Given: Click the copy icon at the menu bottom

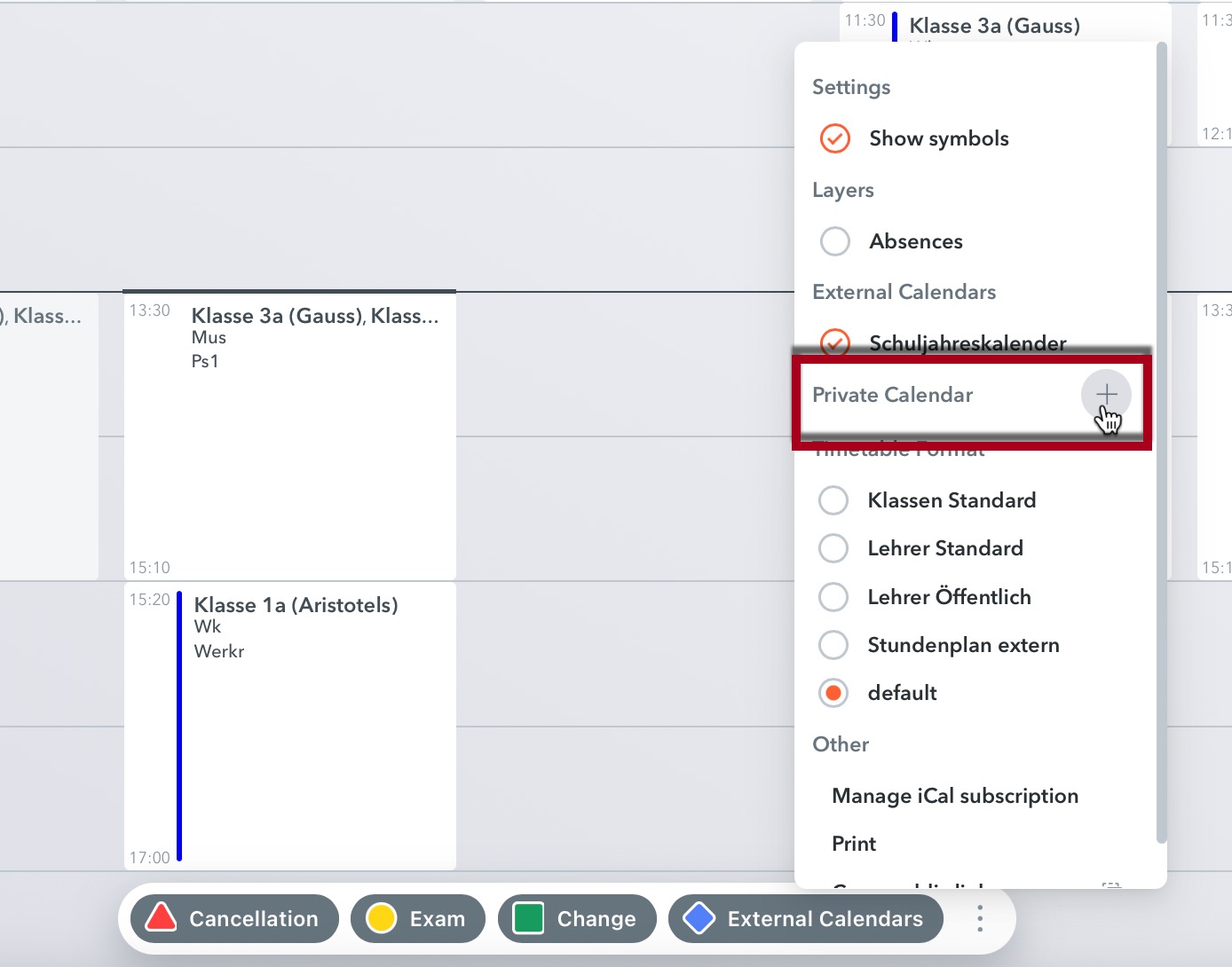Looking at the screenshot, I should click(x=1110, y=884).
